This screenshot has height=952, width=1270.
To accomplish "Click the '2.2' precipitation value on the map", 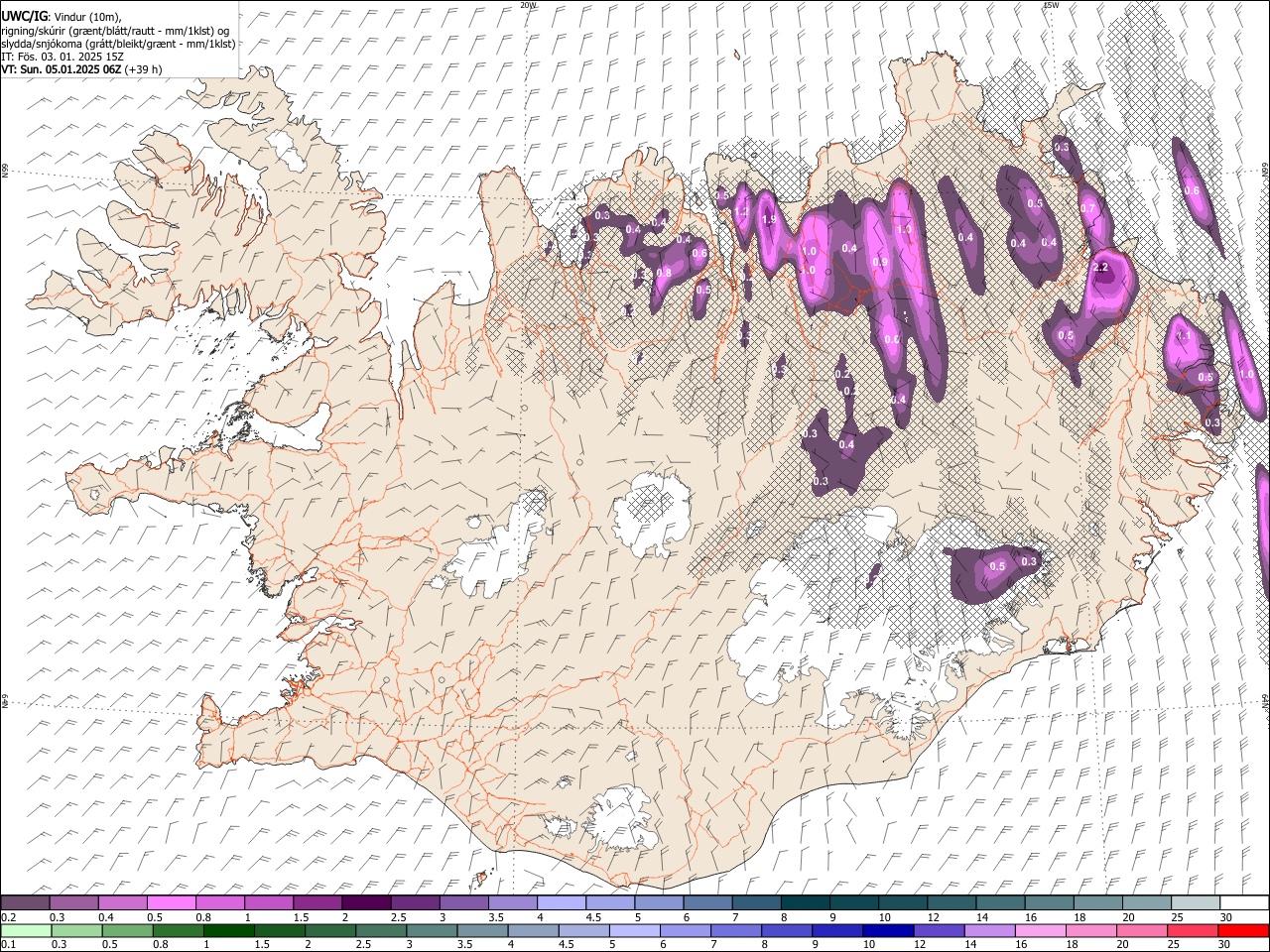I will [x=1099, y=268].
